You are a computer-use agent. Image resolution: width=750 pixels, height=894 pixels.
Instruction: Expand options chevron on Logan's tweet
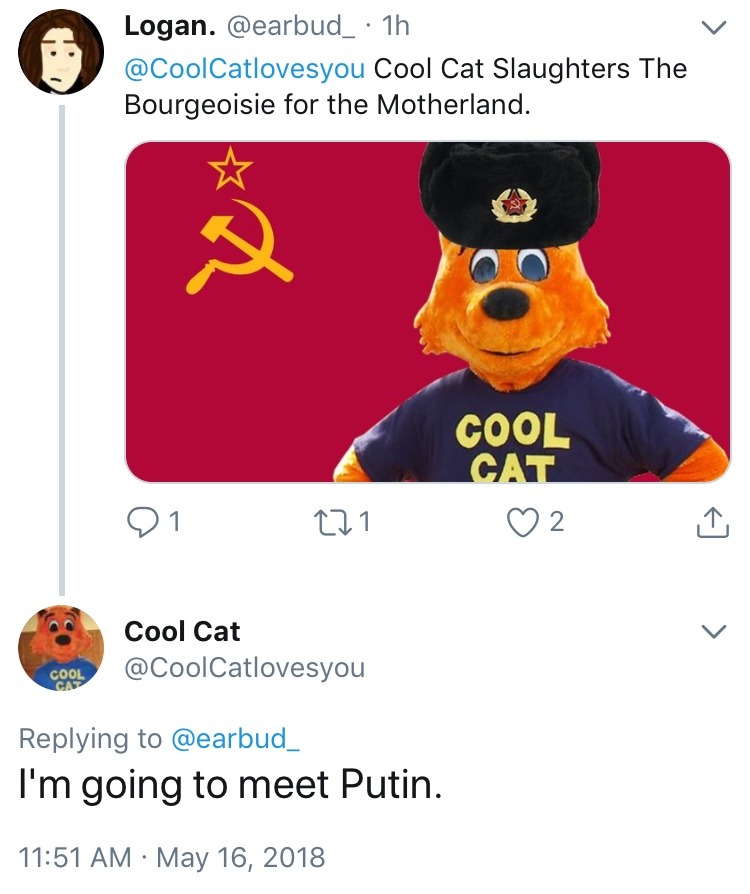point(712,30)
